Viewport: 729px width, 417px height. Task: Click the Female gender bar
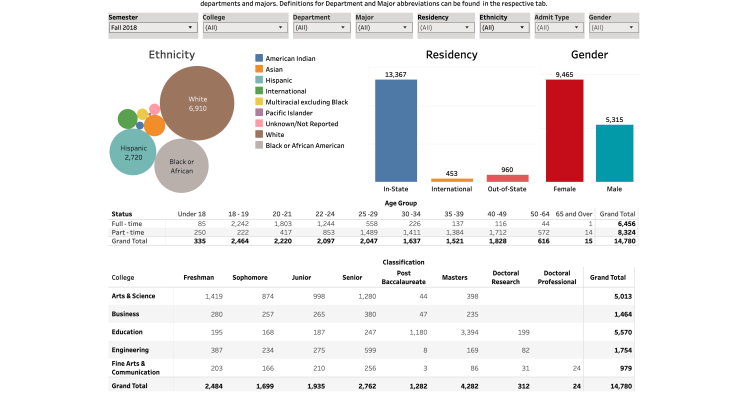click(x=564, y=130)
